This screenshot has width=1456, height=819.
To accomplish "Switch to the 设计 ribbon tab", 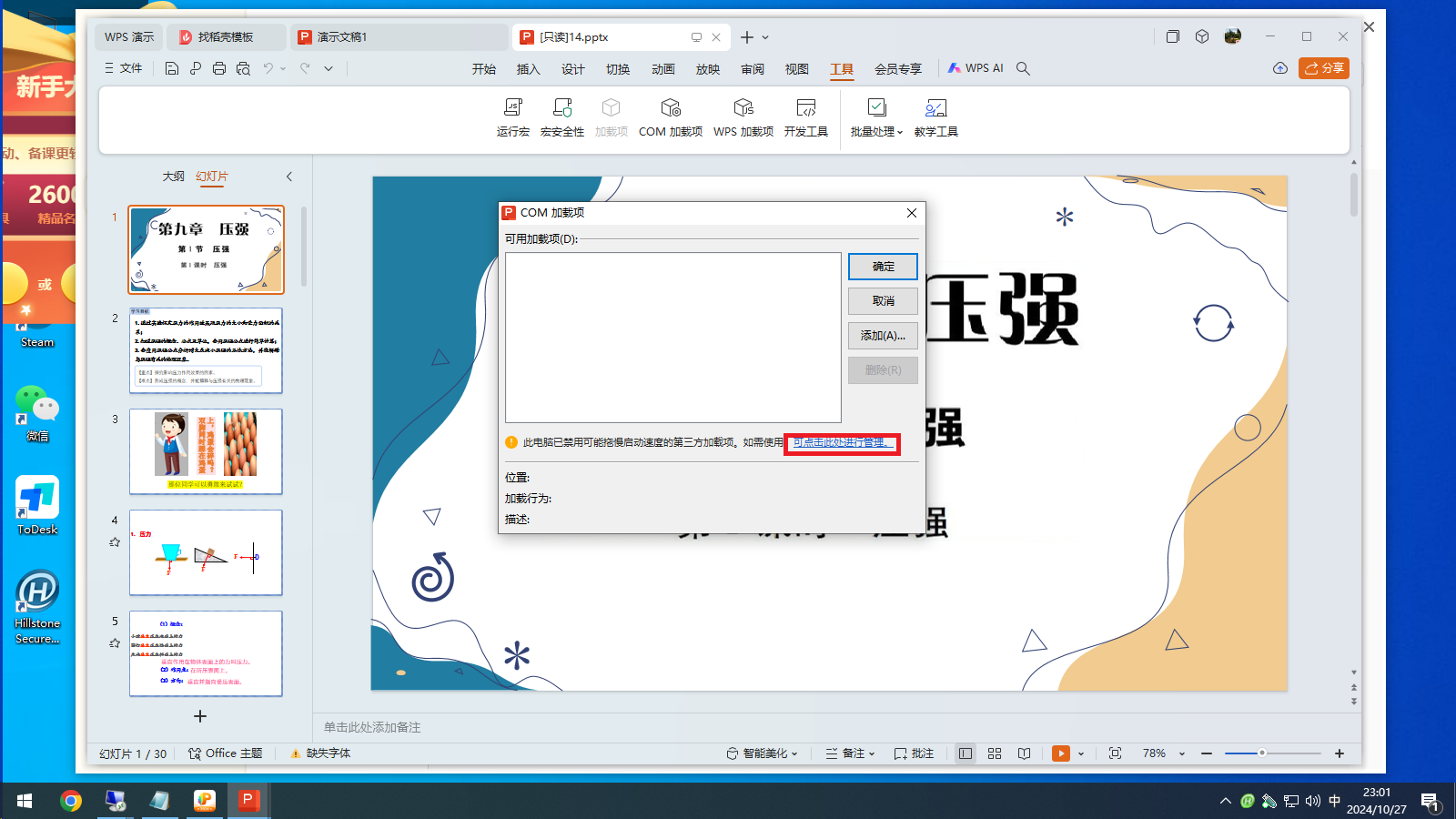I will pos(573,69).
